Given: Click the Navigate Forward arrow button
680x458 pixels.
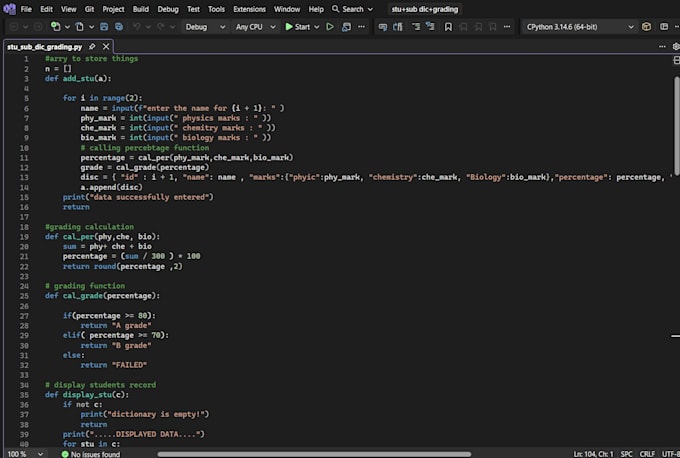Looking at the screenshot, I should tap(38, 27).
